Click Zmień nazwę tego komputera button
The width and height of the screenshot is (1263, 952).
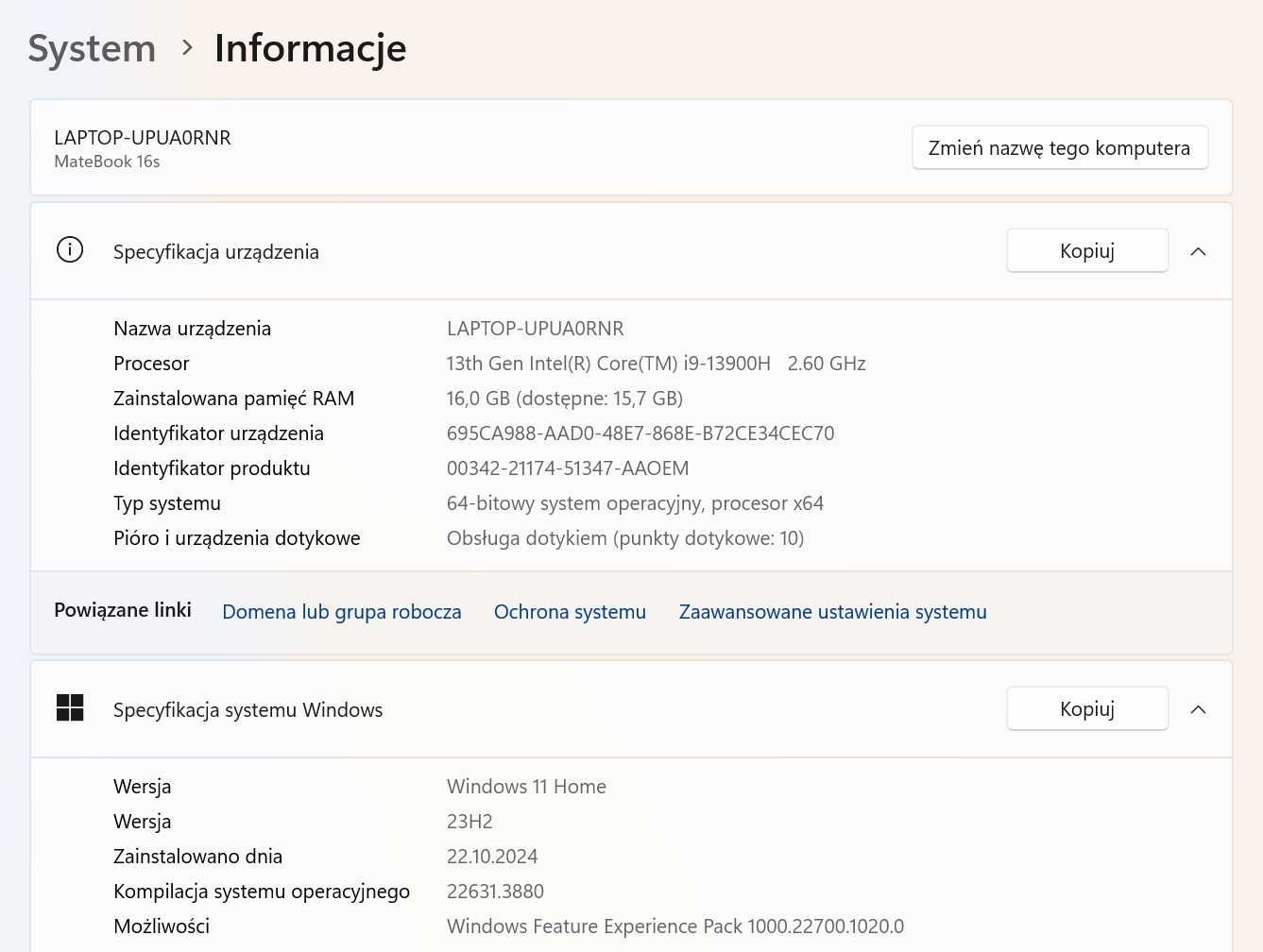coord(1060,148)
